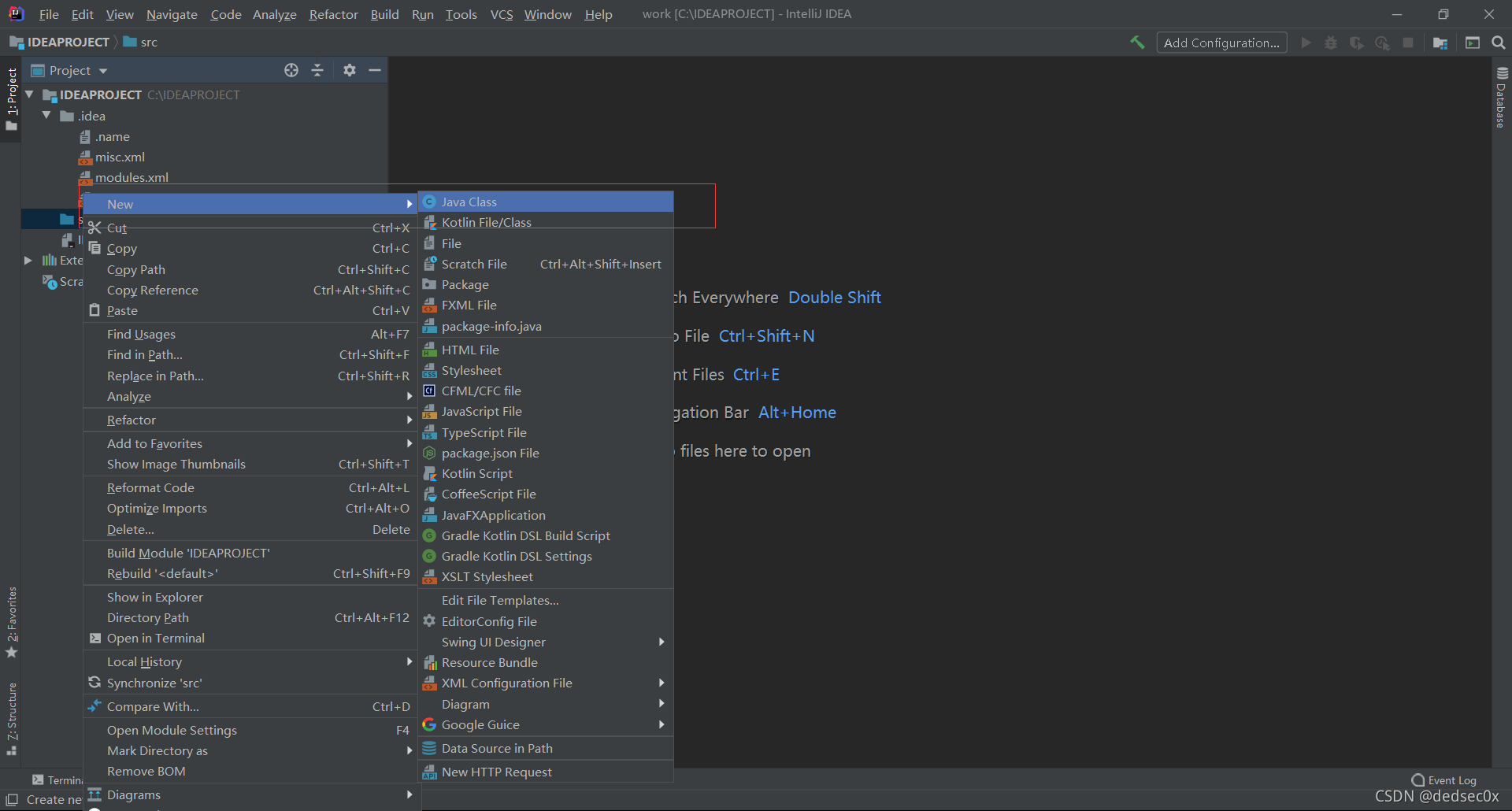Open Project panel settings gear icon
Viewport: 1512px width, 811px height.
point(350,70)
